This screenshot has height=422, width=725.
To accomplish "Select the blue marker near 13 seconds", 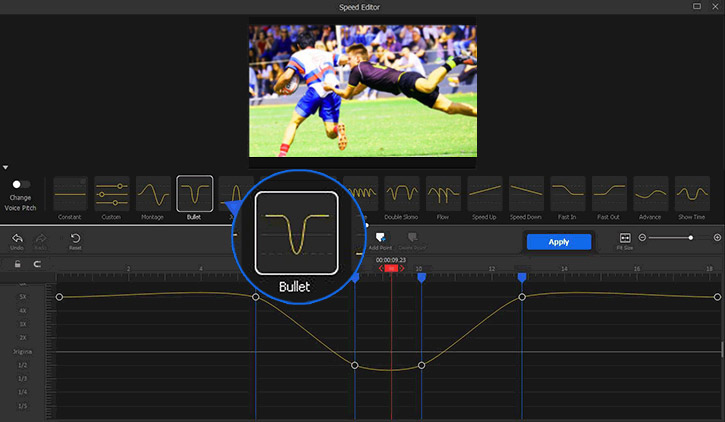I will (522, 277).
